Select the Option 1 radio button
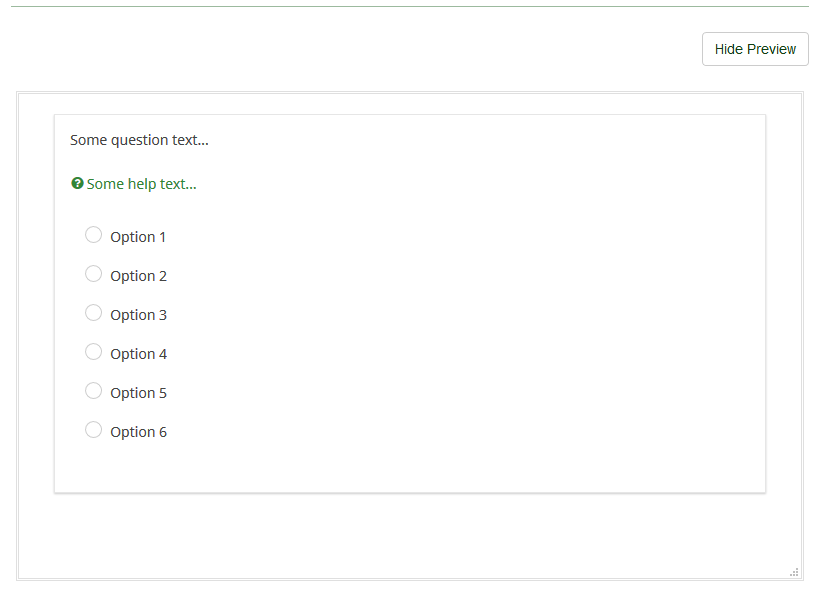The image size is (815, 592). (x=93, y=235)
